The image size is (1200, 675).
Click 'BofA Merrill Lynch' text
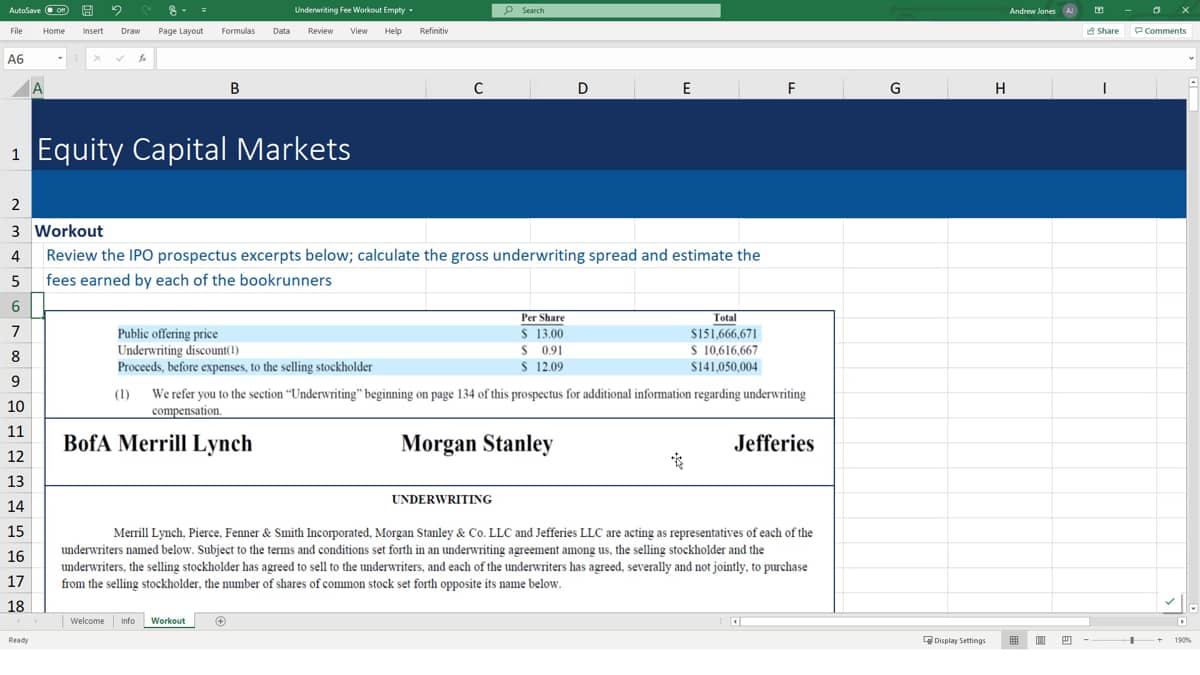click(x=157, y=443)
